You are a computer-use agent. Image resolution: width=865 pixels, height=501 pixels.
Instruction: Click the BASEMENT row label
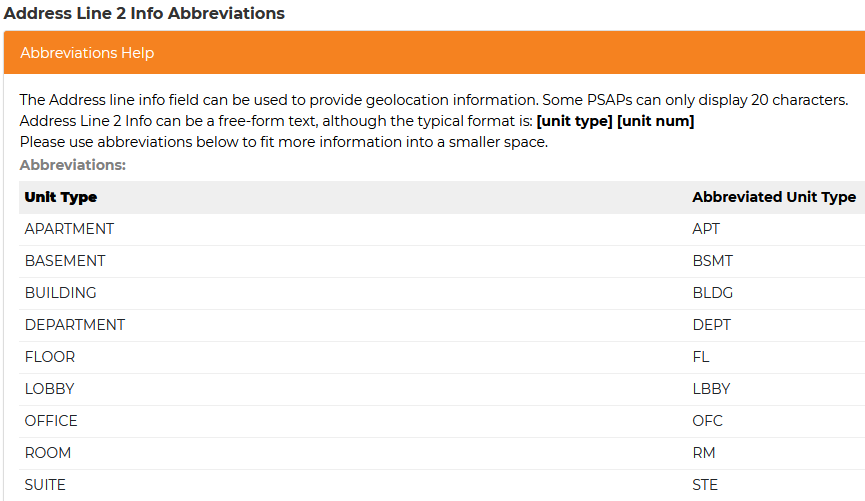(65, 261)
